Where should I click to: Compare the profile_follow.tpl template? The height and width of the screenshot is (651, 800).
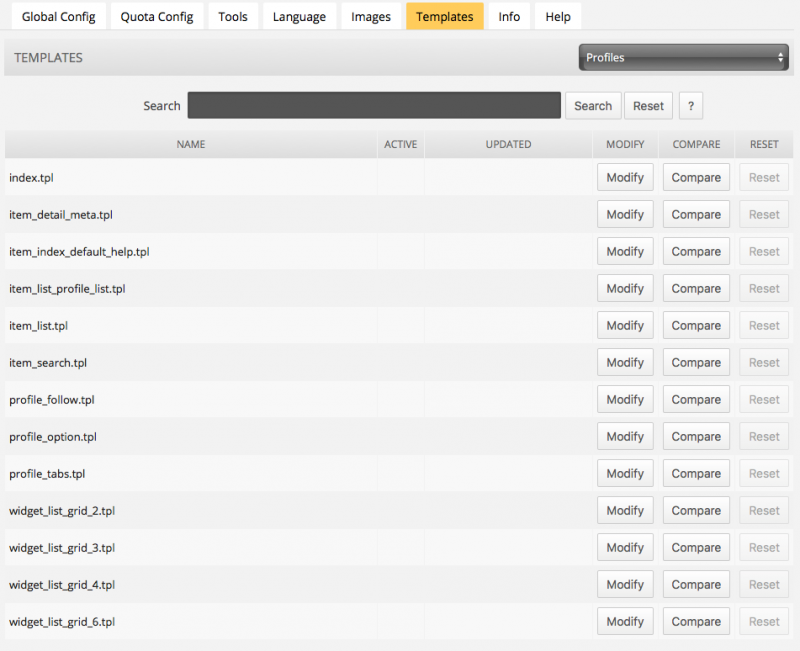696,399
